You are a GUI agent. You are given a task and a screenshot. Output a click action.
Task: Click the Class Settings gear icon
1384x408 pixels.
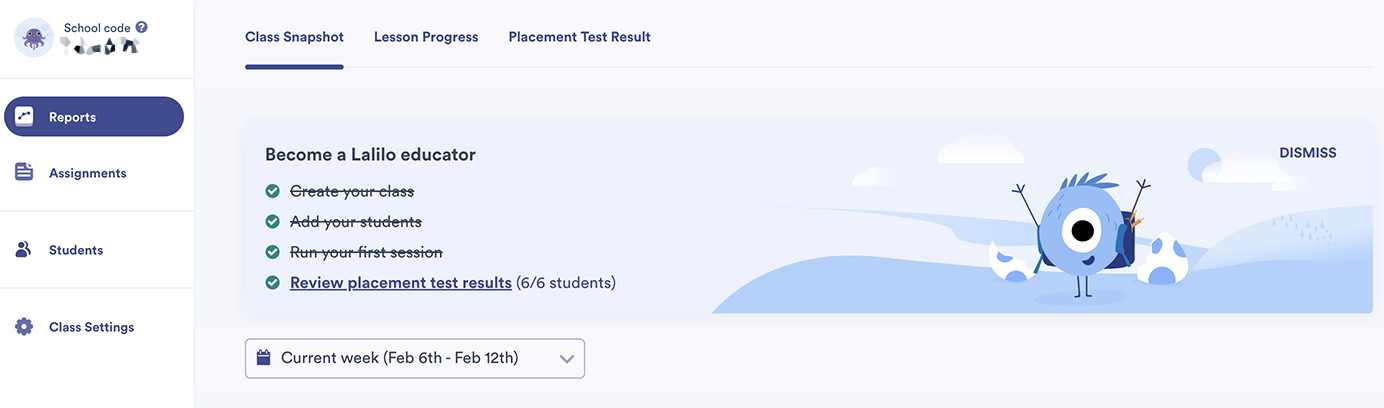tap(25, 327)
